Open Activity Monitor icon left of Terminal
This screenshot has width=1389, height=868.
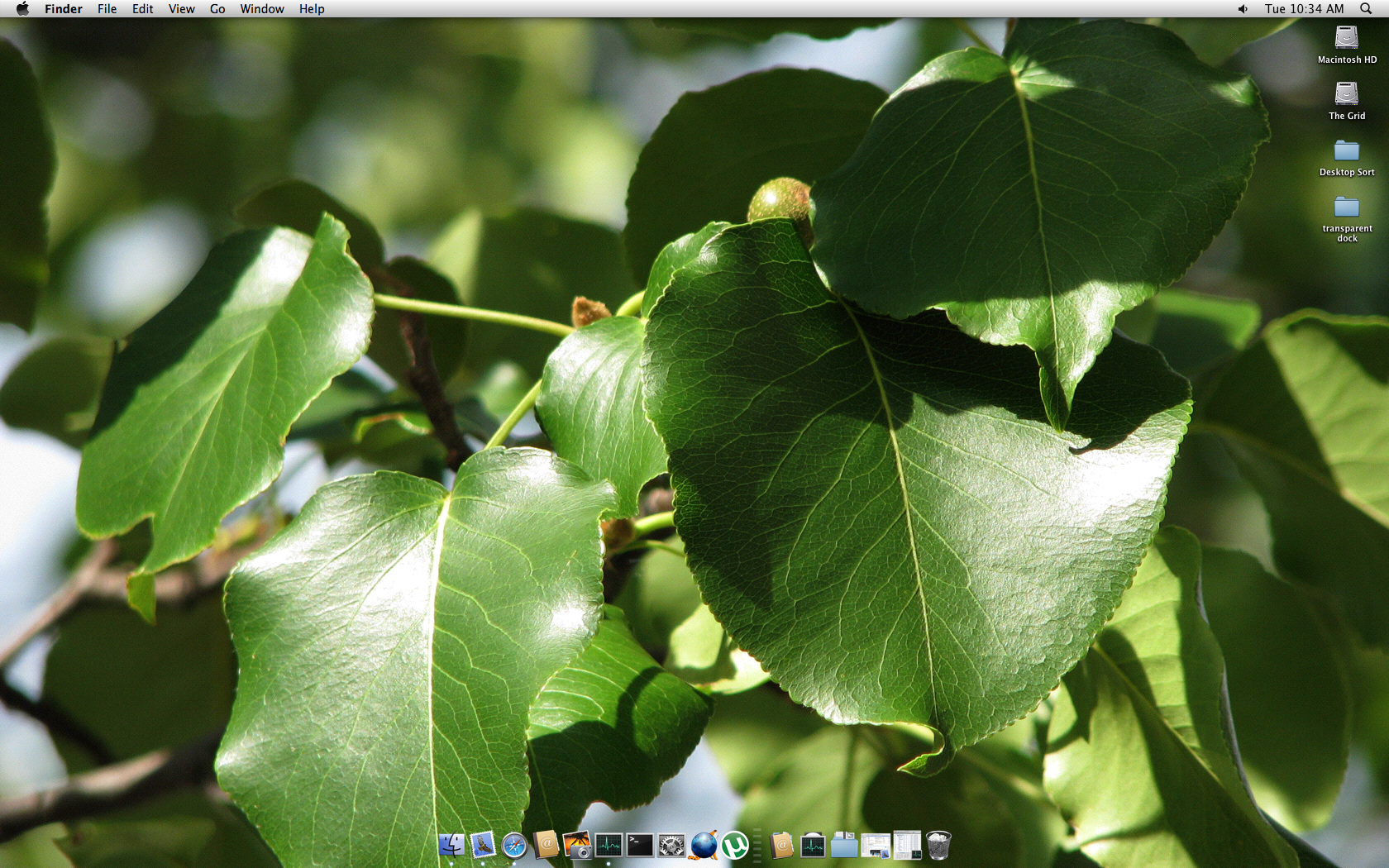(609, 845)
